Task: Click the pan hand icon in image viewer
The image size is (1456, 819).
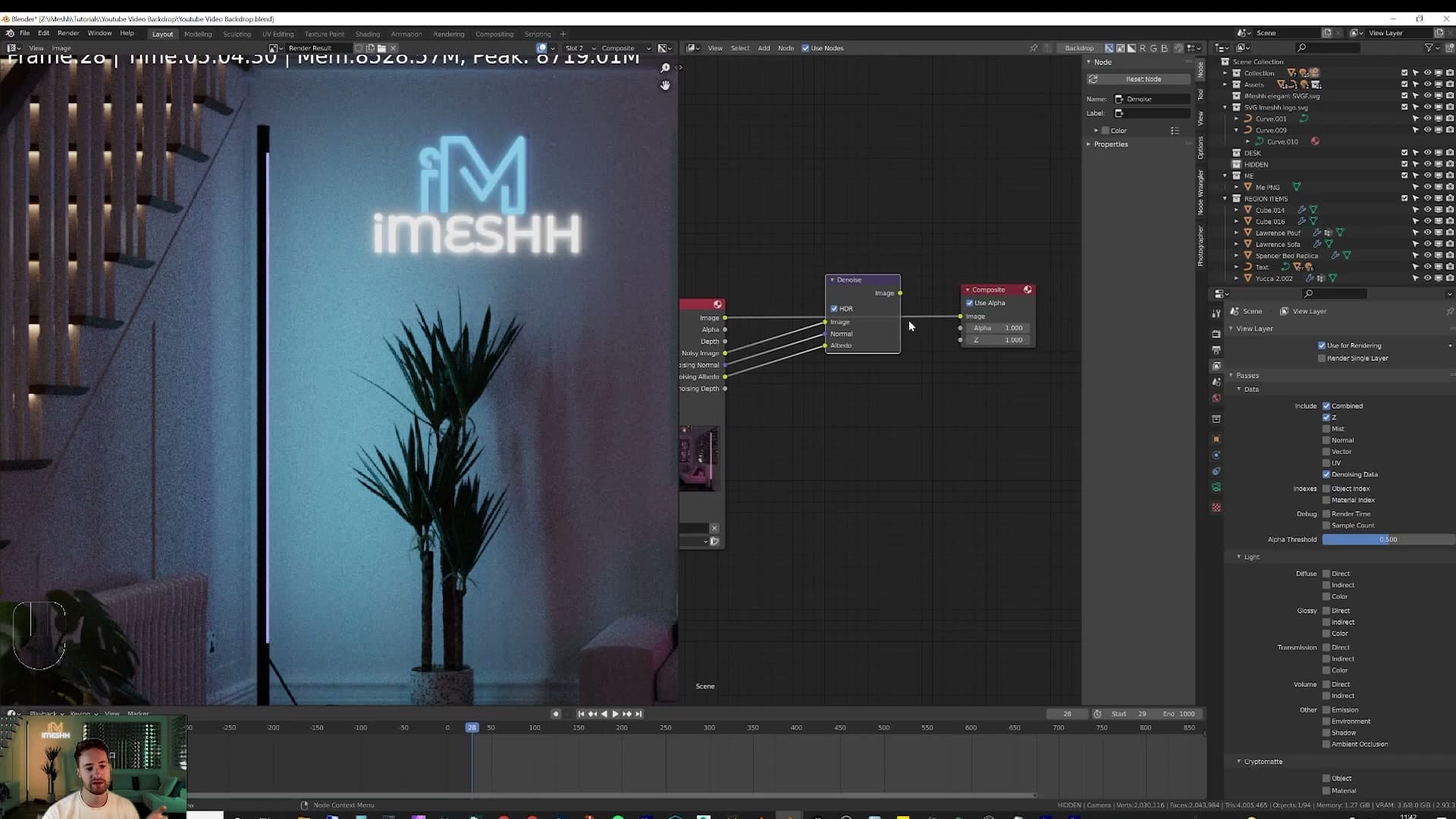Action: 665,86
